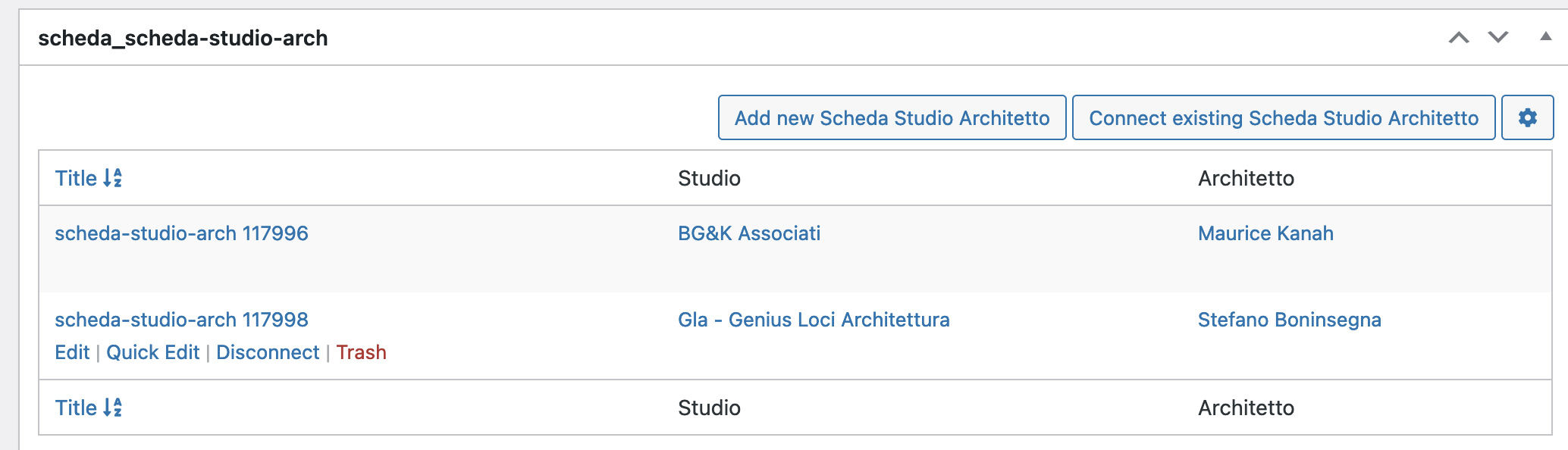This screenshot has width=1568, height=450.
Task: Open Maurice Kanah architect link
Action: click(x=1265, y=233)
